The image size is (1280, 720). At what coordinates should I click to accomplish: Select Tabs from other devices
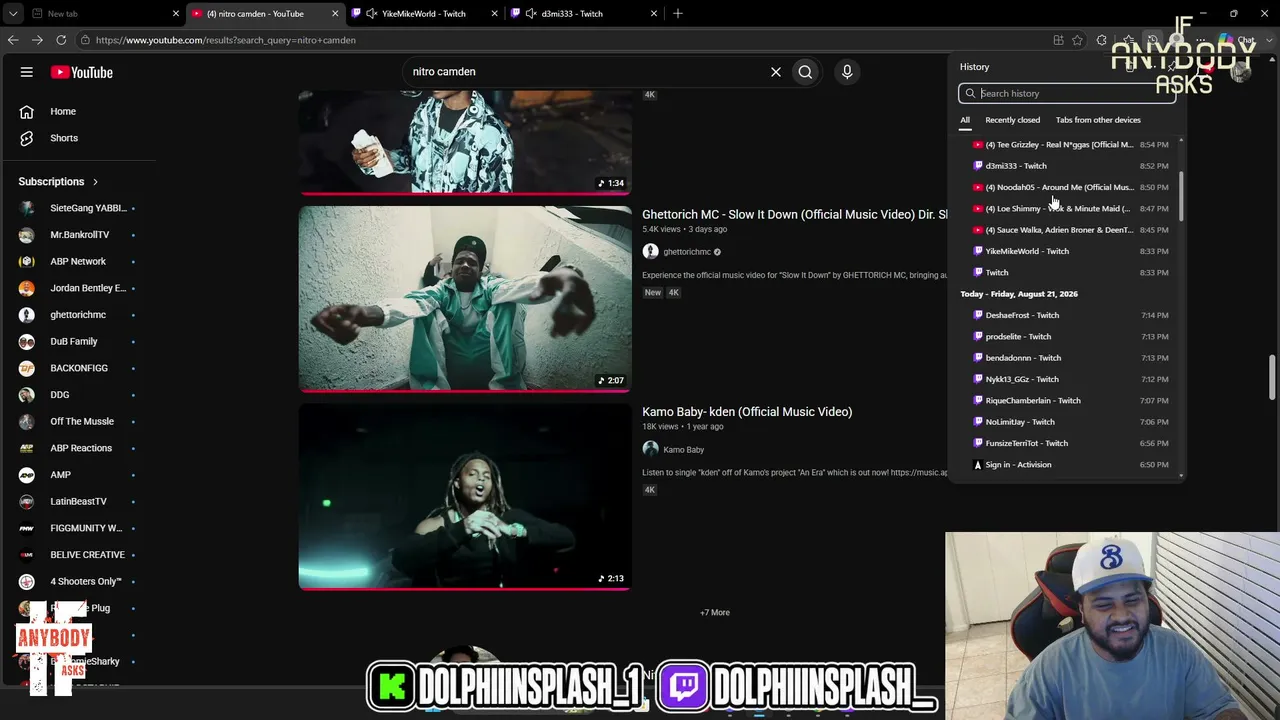(1098, 120)
